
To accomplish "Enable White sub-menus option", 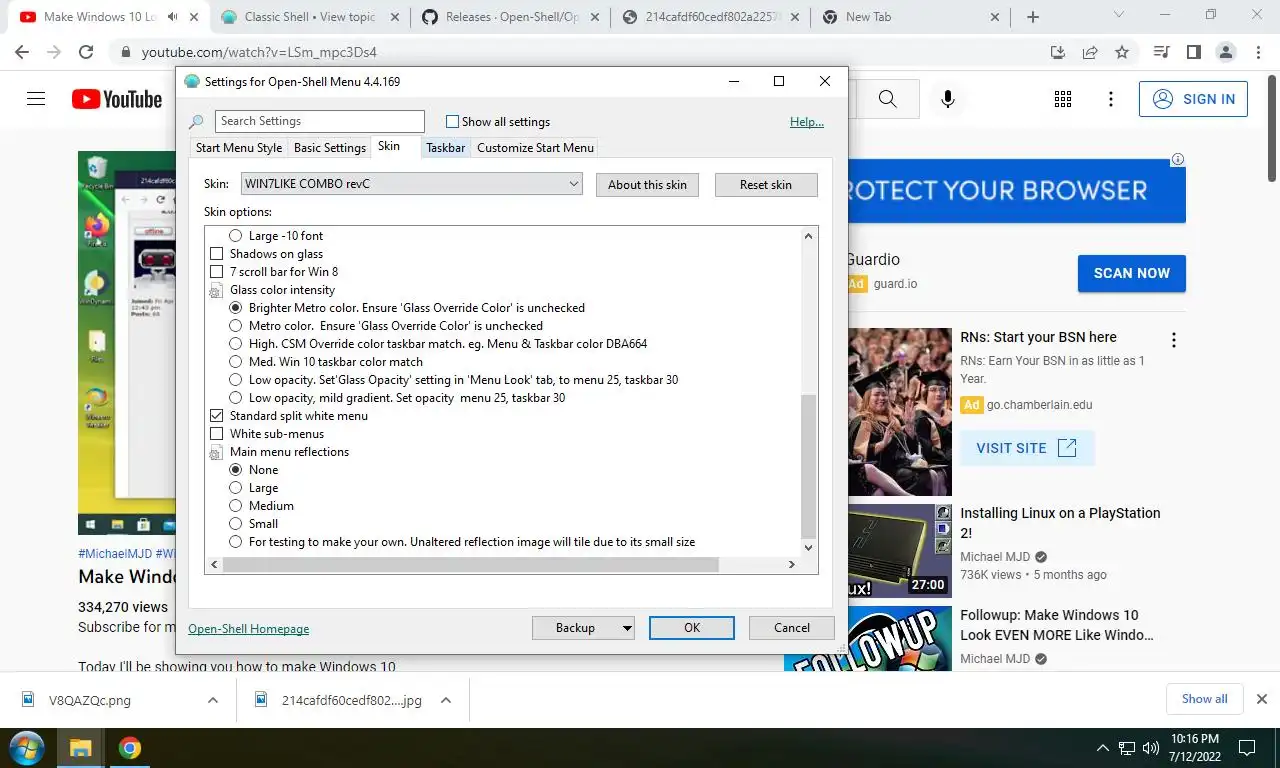I will pos(216,434).
